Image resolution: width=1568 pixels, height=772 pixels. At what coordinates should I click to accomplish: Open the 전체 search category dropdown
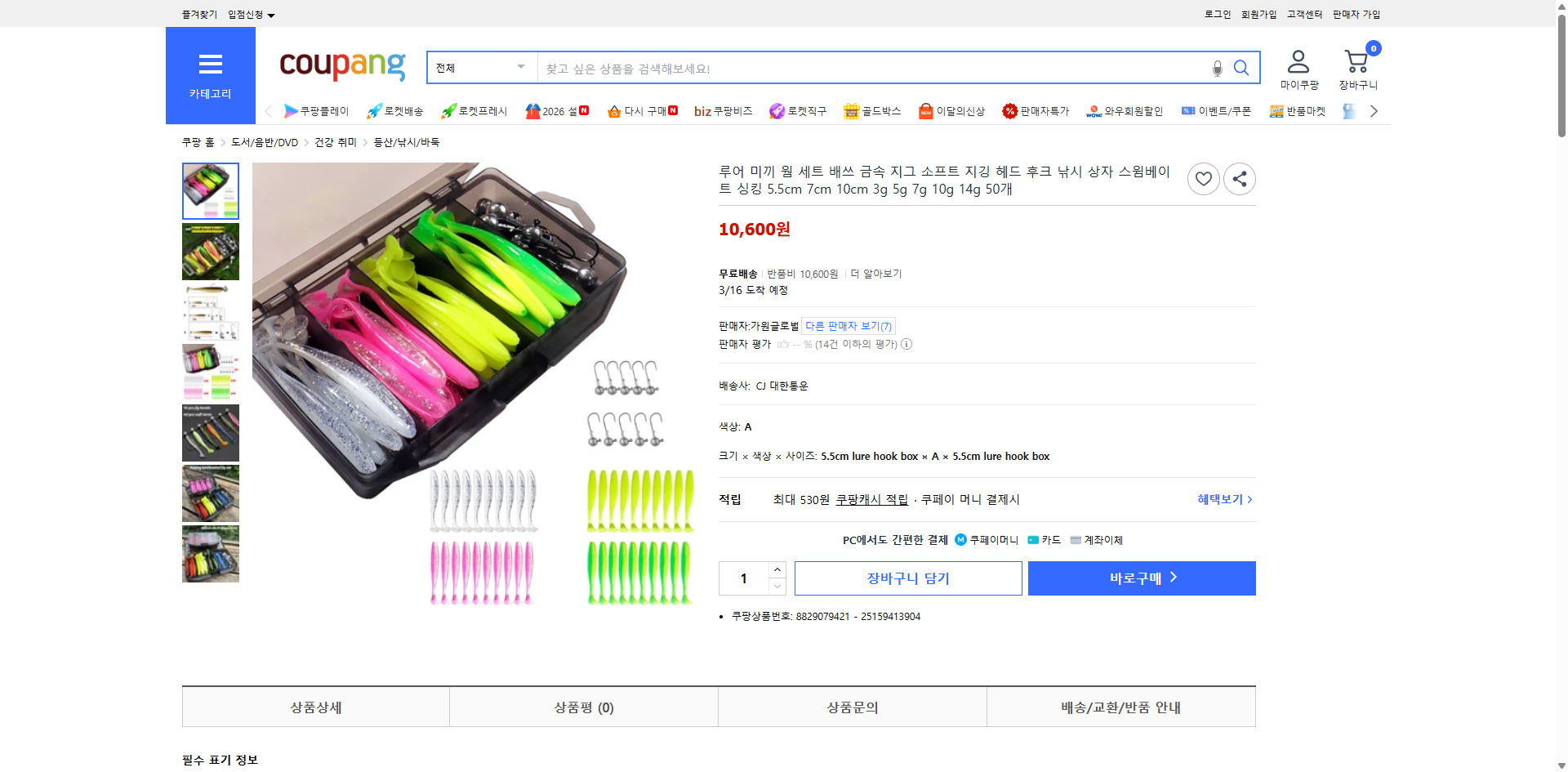(480, 68)
